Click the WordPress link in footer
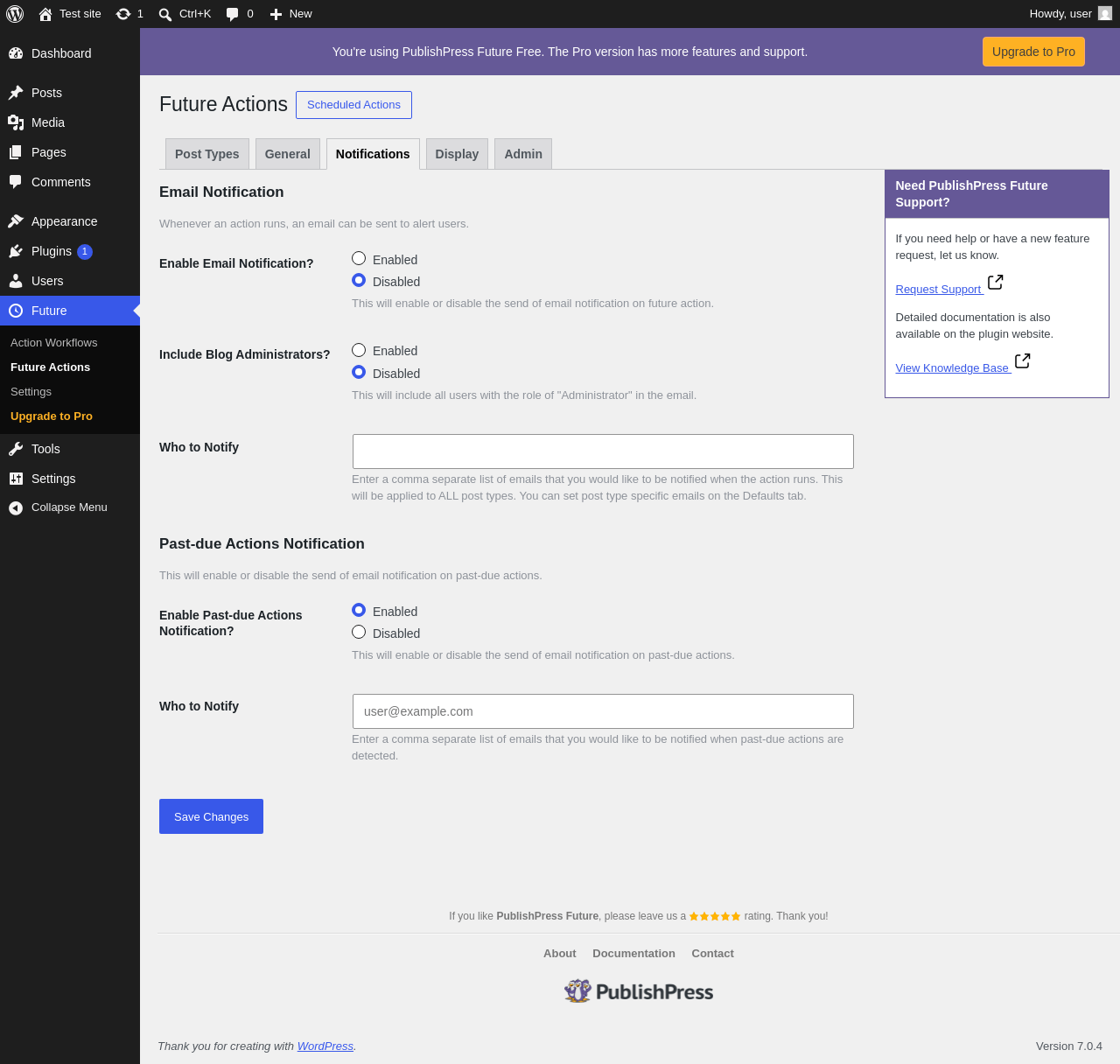 325,1046
